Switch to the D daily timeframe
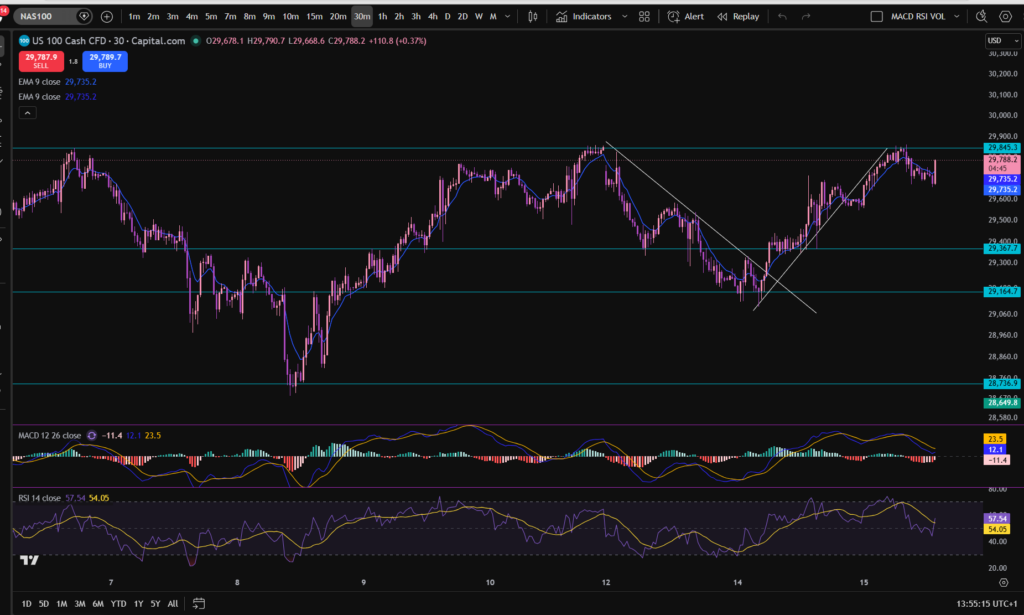 click(x=447, y=16)
